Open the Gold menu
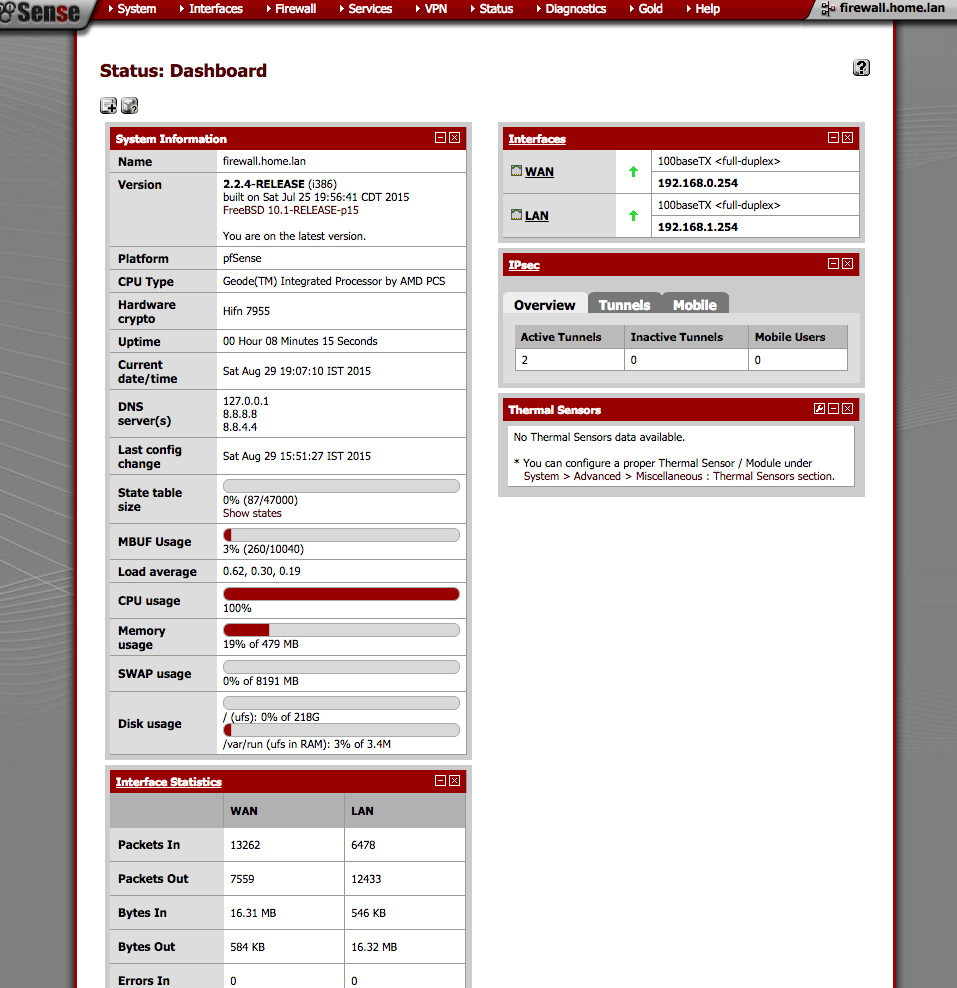 point(646,9)
